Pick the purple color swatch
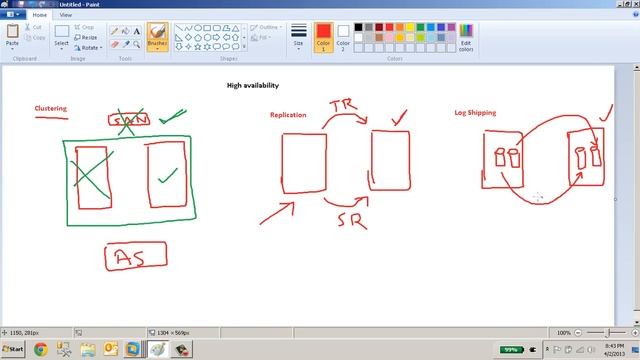This screenshot has height=360, width=640. 451,27
